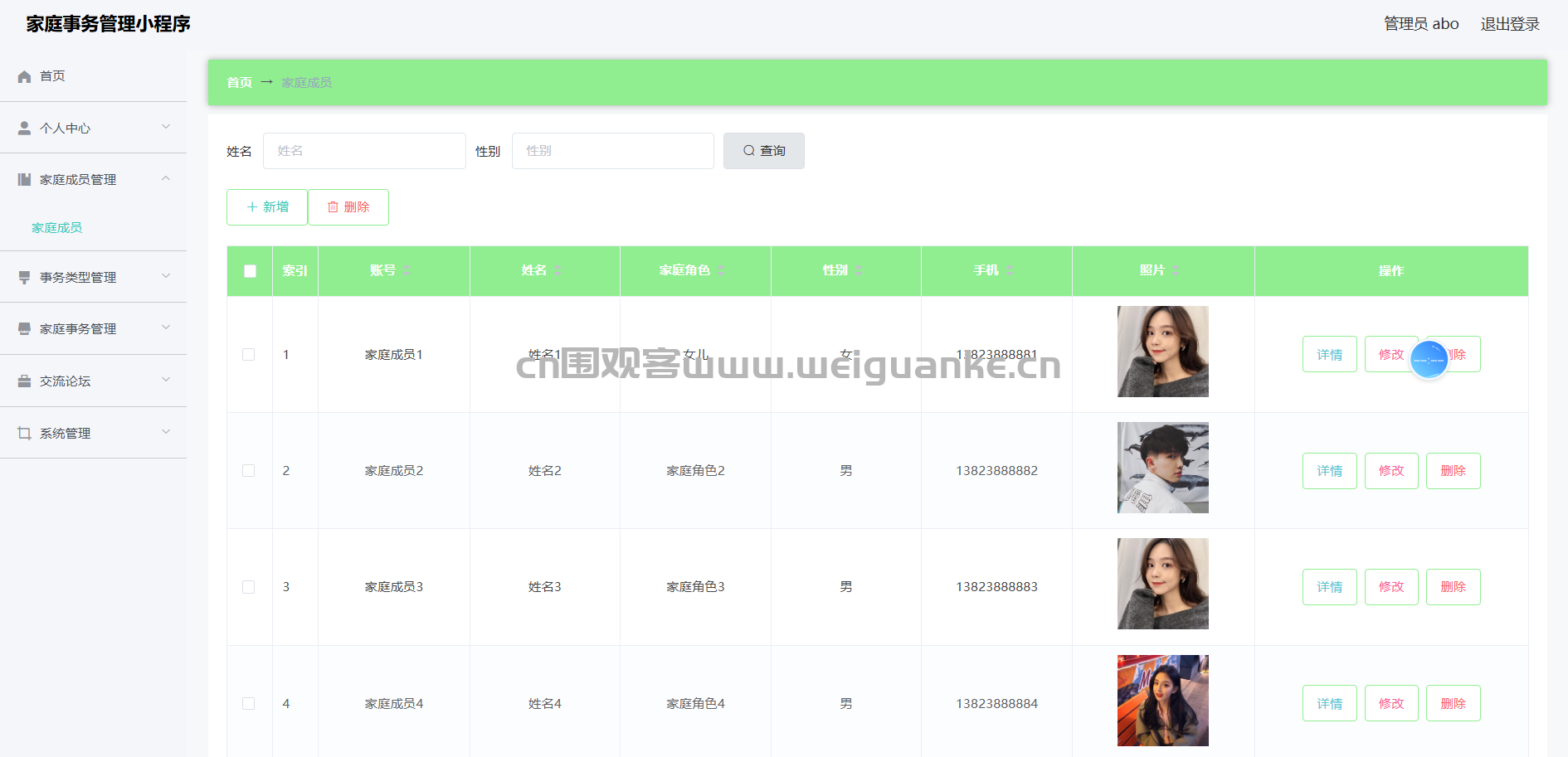Click the home icon beside 首页 in sidebar

point(24,75)
